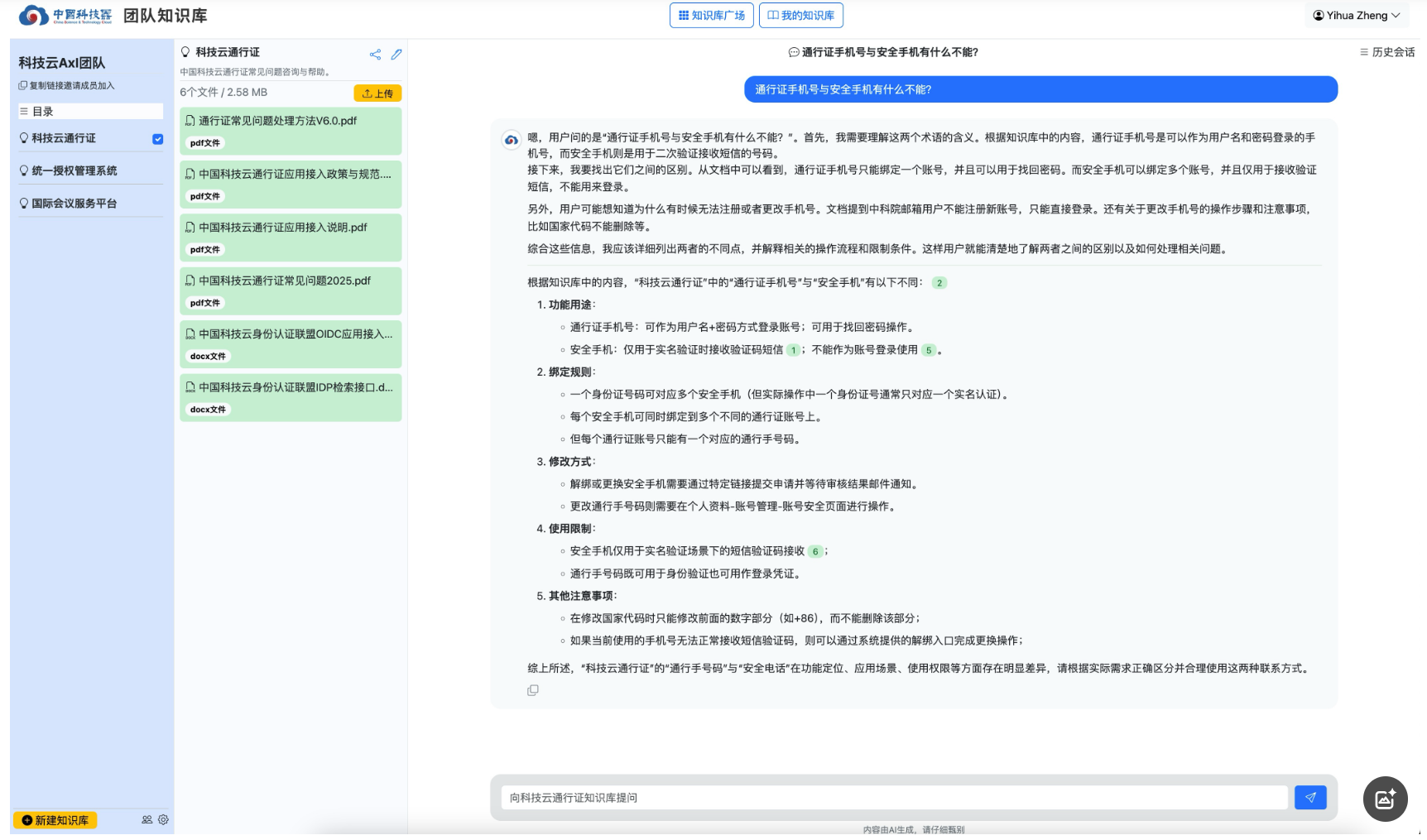Screen dimensions: 1427x840
Task: Click the 科技云AxI团队 team name
Action: click(x=62, y=63)
